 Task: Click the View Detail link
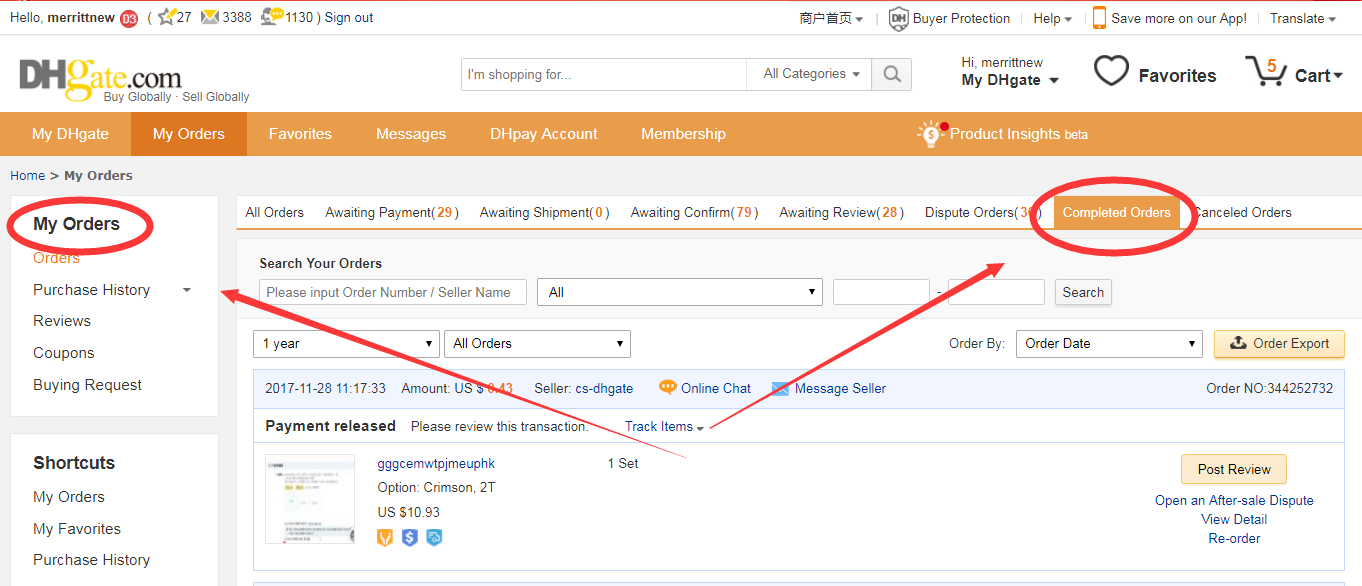click(x=1234, y=519)
